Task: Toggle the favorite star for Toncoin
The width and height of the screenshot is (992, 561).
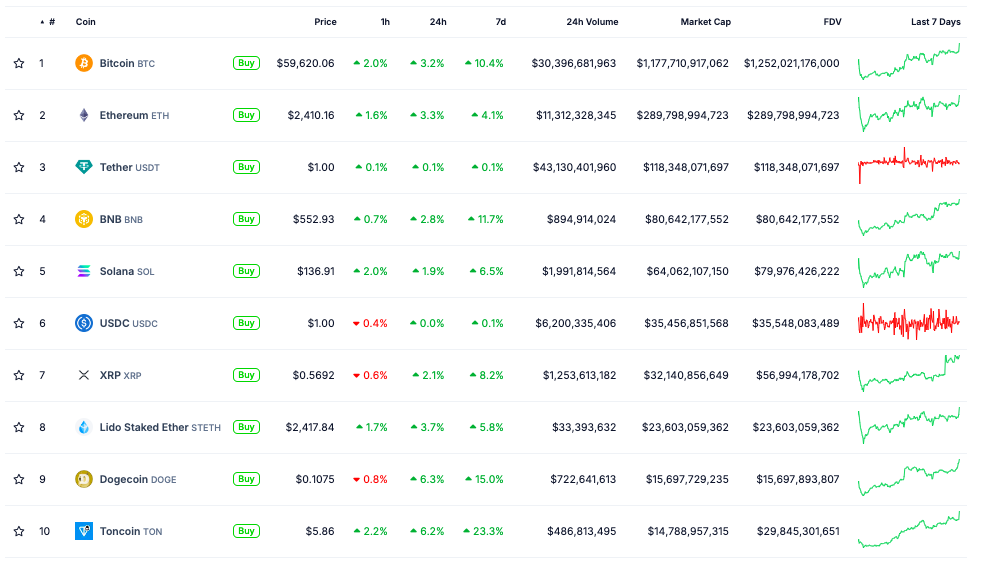Action: (19, 531)
